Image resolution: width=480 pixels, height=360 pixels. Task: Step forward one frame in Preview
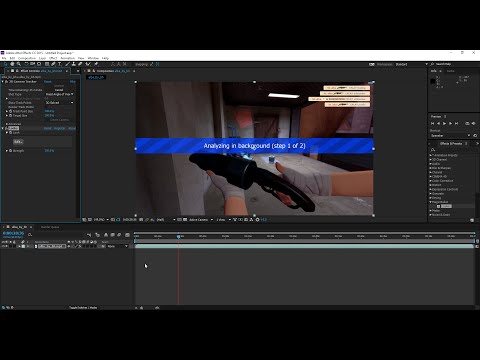point(450,123)
